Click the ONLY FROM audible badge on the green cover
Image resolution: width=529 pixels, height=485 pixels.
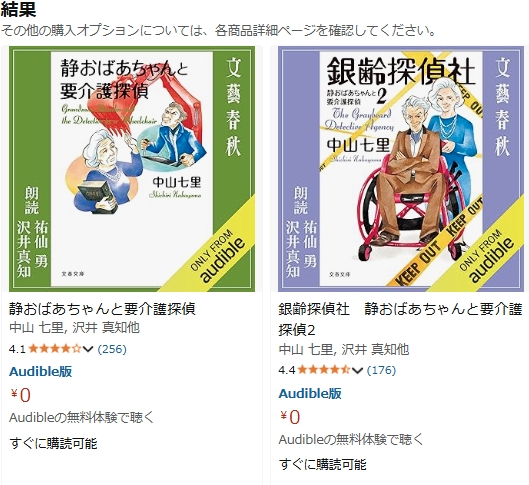pos(217,257)
